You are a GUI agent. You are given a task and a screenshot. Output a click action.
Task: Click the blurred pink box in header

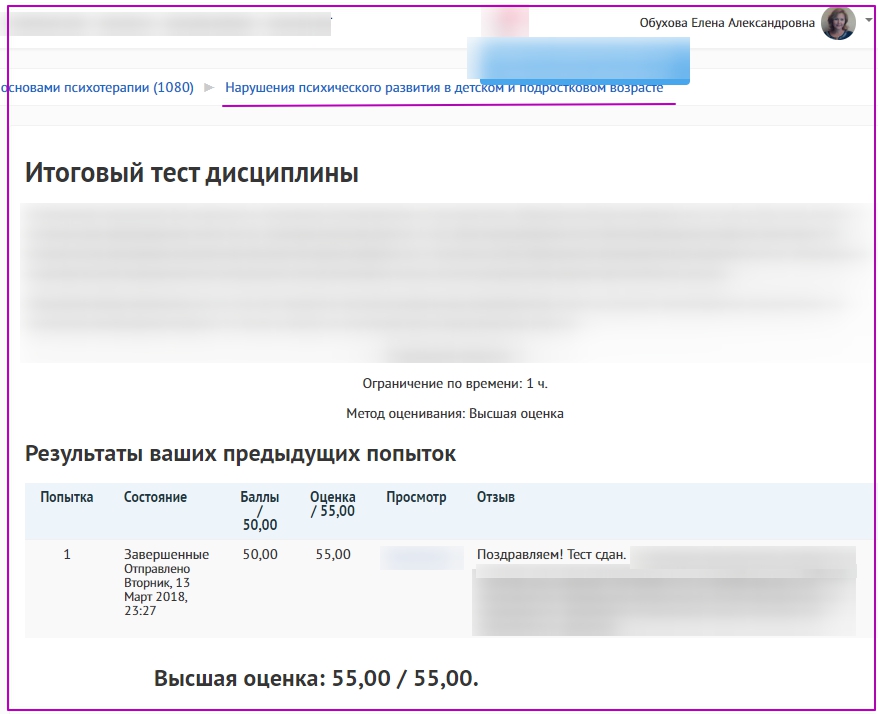click(505, 22)
